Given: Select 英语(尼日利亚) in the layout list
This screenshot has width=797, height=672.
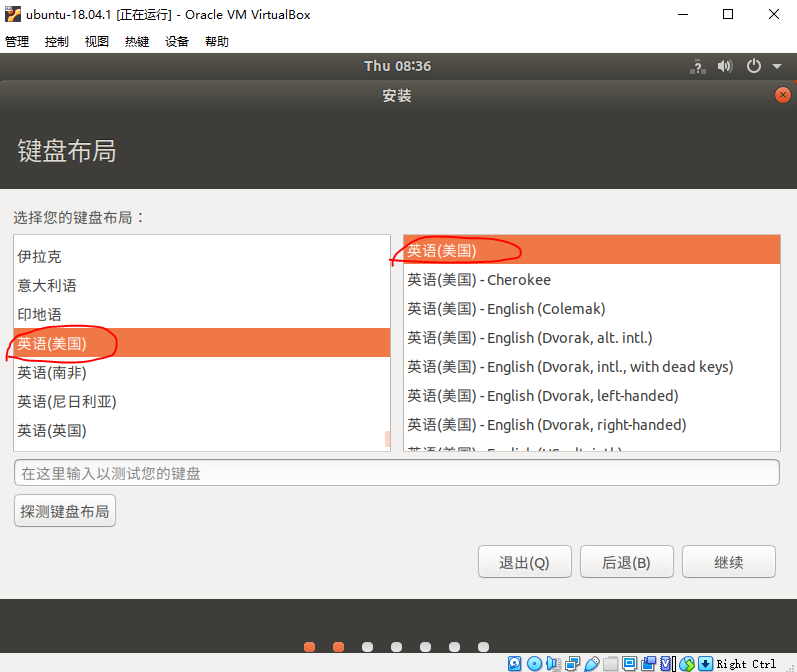Looking at the screenshot, I should [202, 401].
